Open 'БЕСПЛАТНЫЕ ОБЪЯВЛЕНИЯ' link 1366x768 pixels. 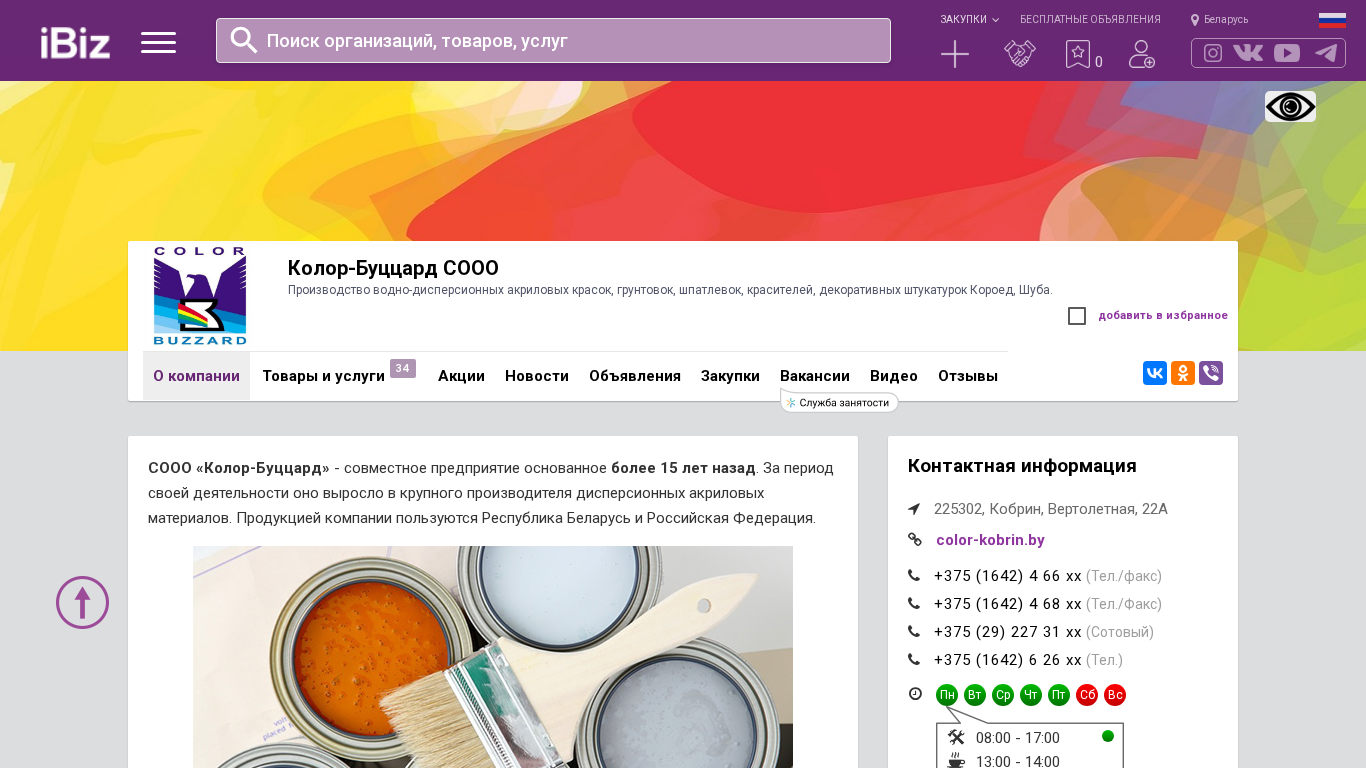click(x=1090, y=19)
